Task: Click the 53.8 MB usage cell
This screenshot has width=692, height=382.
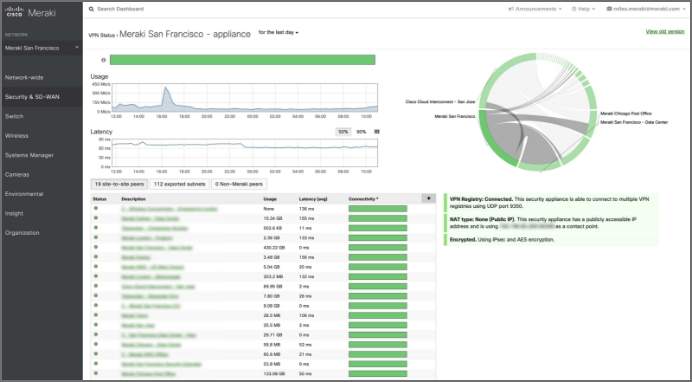Action: [271, 364]
